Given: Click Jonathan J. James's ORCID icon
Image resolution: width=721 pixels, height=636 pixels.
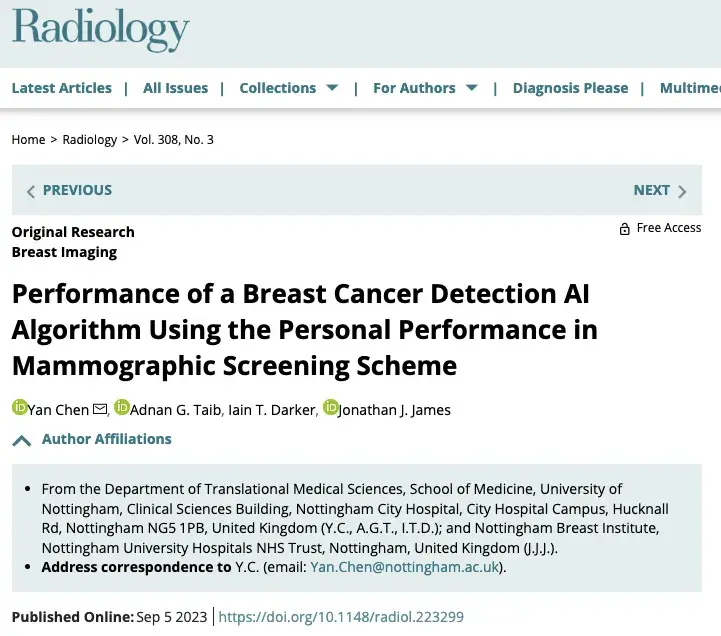Looking at the screenshot, I should tap(329, 408).
